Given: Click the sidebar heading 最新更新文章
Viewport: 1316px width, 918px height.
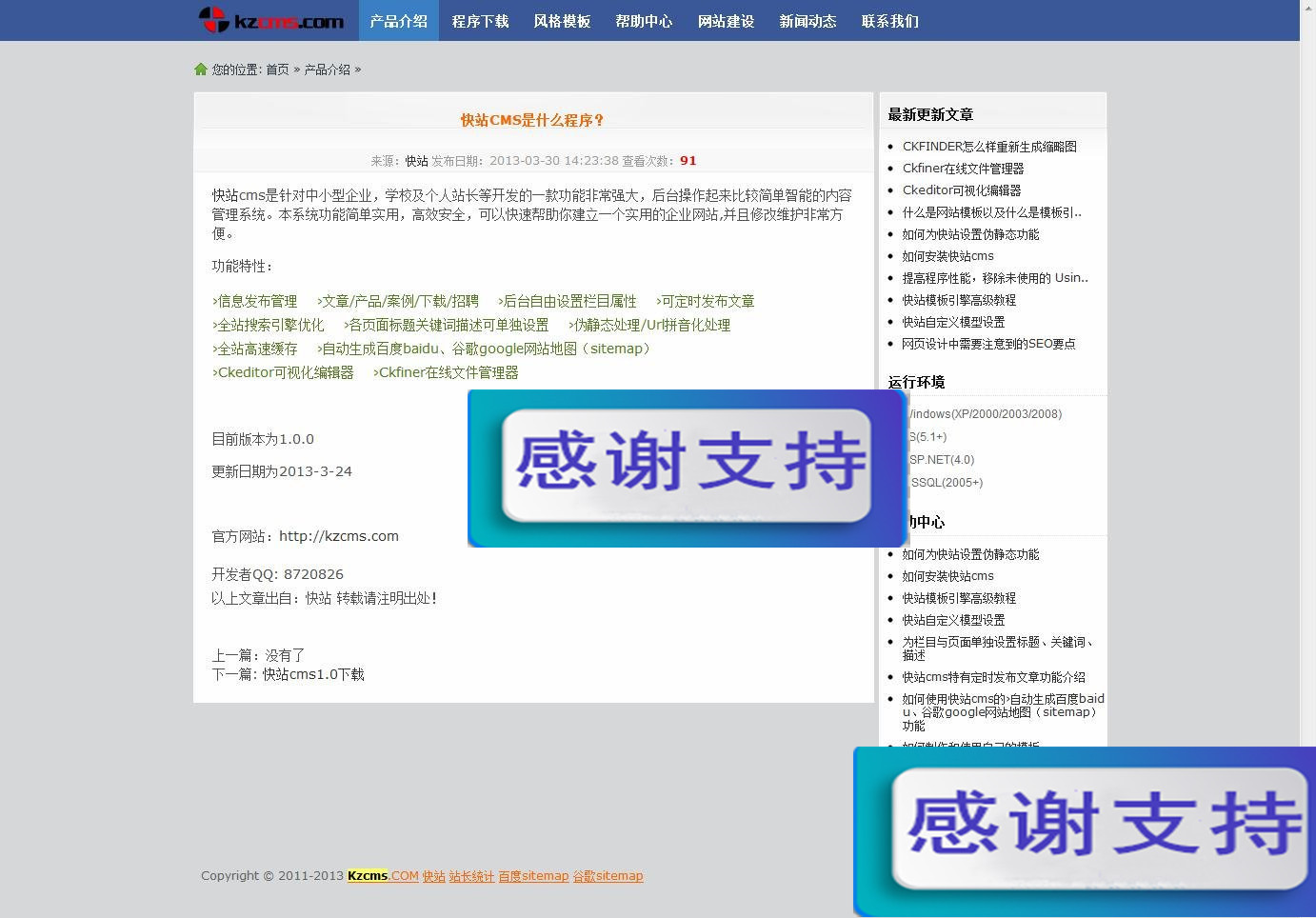Looking at the screenshot, I should coord(930,114).
